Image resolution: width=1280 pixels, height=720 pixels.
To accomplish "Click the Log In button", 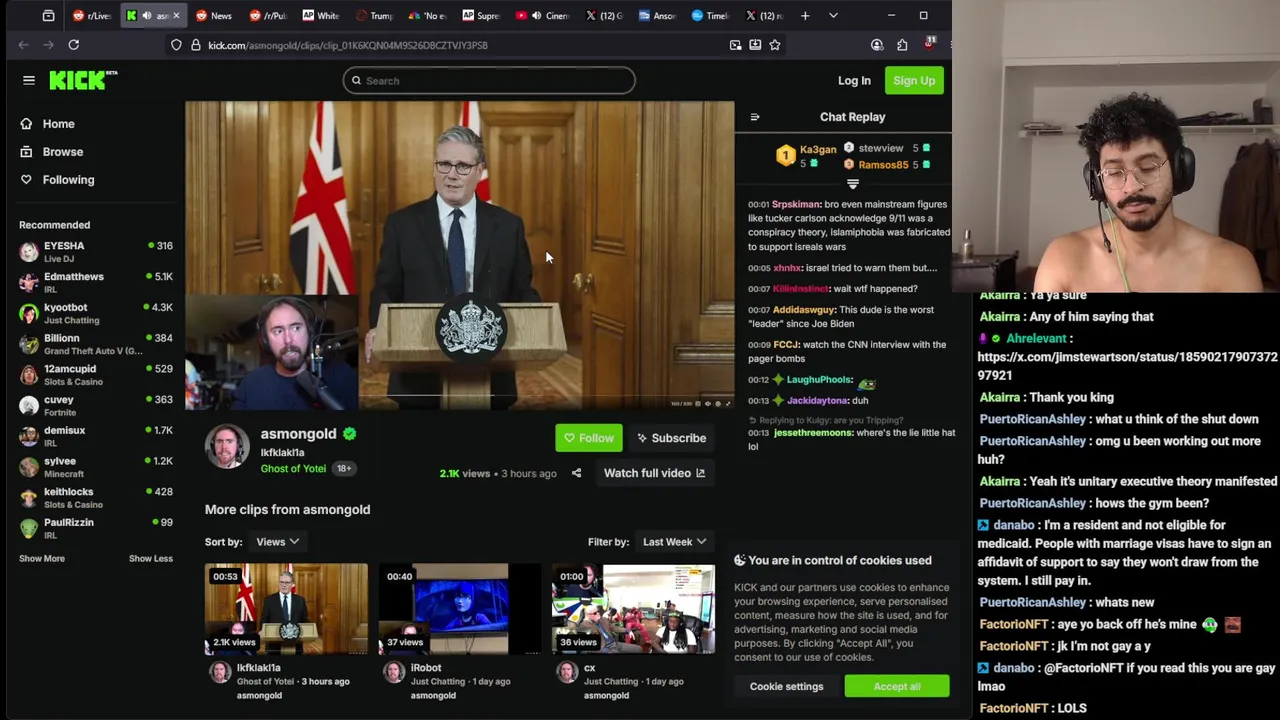I will coord(854,81).
